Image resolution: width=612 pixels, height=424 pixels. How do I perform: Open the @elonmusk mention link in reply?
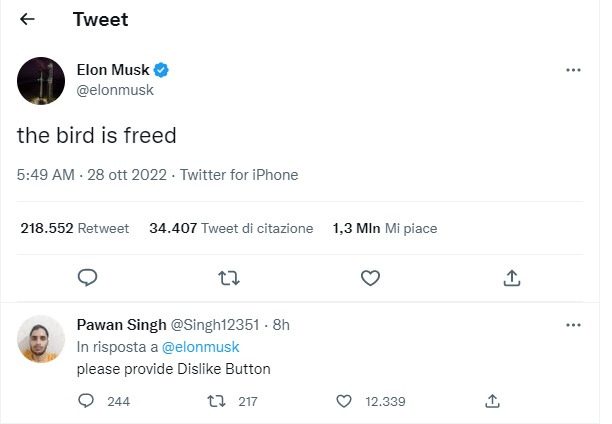pos(201,347)
